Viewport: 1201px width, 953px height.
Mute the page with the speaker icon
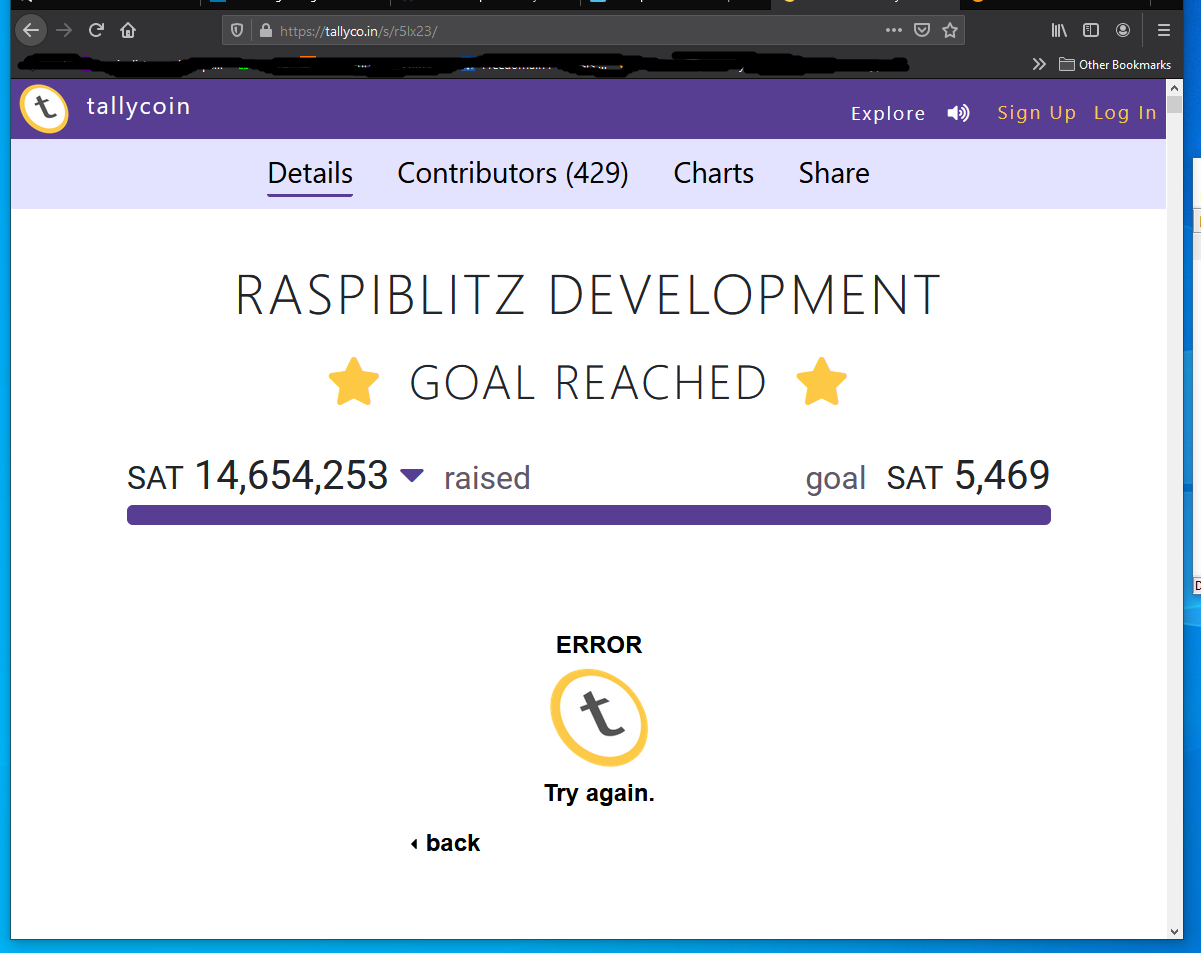(x=958, y=113)
